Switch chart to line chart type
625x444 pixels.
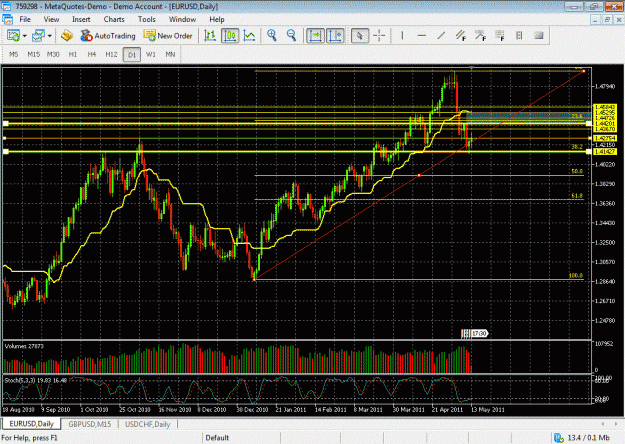coord(250,36)
